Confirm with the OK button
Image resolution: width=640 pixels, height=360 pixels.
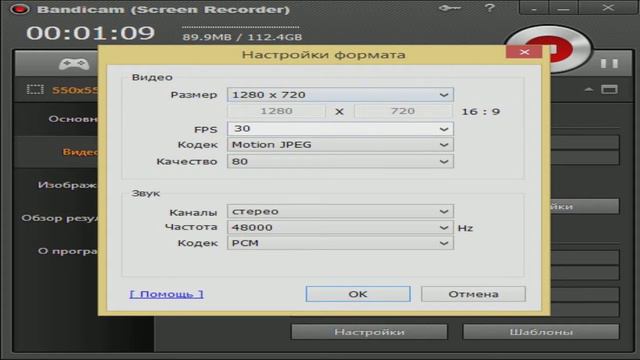click(x=358, y=294)
